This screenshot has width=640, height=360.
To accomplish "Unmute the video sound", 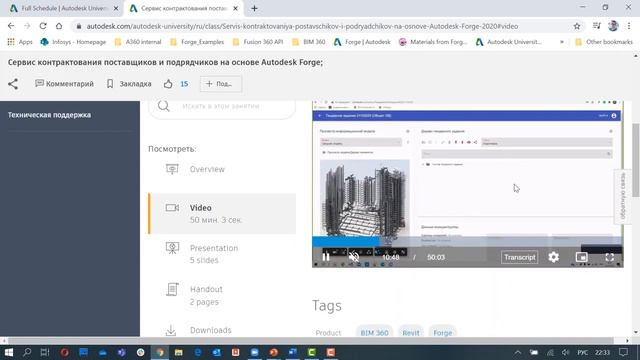I will (354, 257).
